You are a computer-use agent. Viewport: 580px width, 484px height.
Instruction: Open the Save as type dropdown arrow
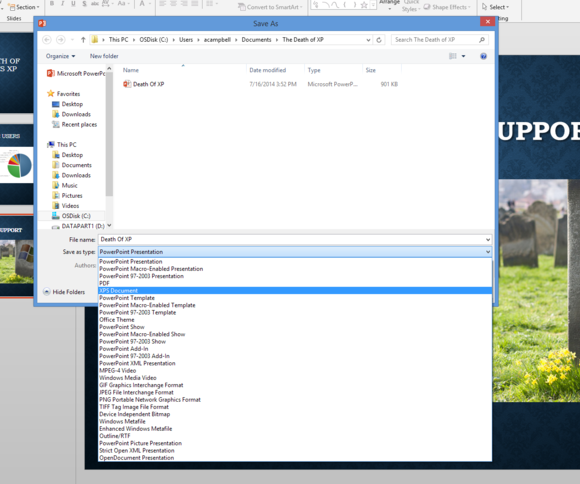click(488, 252)
